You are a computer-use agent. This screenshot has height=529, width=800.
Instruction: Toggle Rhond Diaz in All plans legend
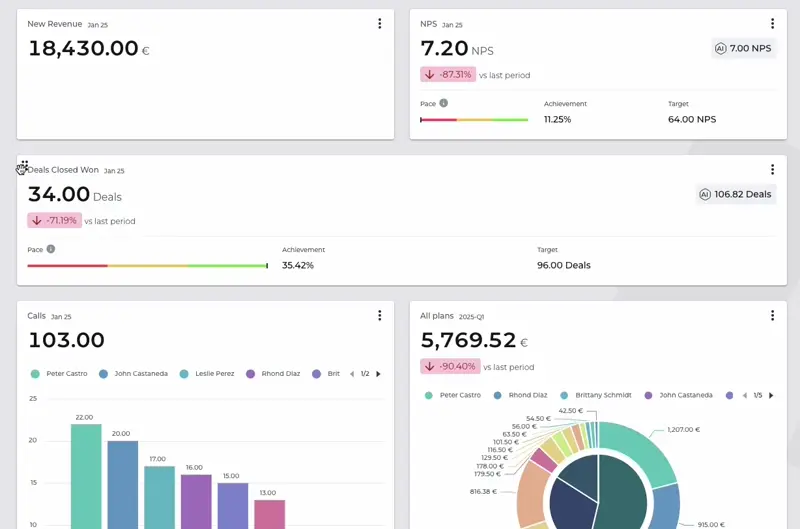(x=520, y=395)
